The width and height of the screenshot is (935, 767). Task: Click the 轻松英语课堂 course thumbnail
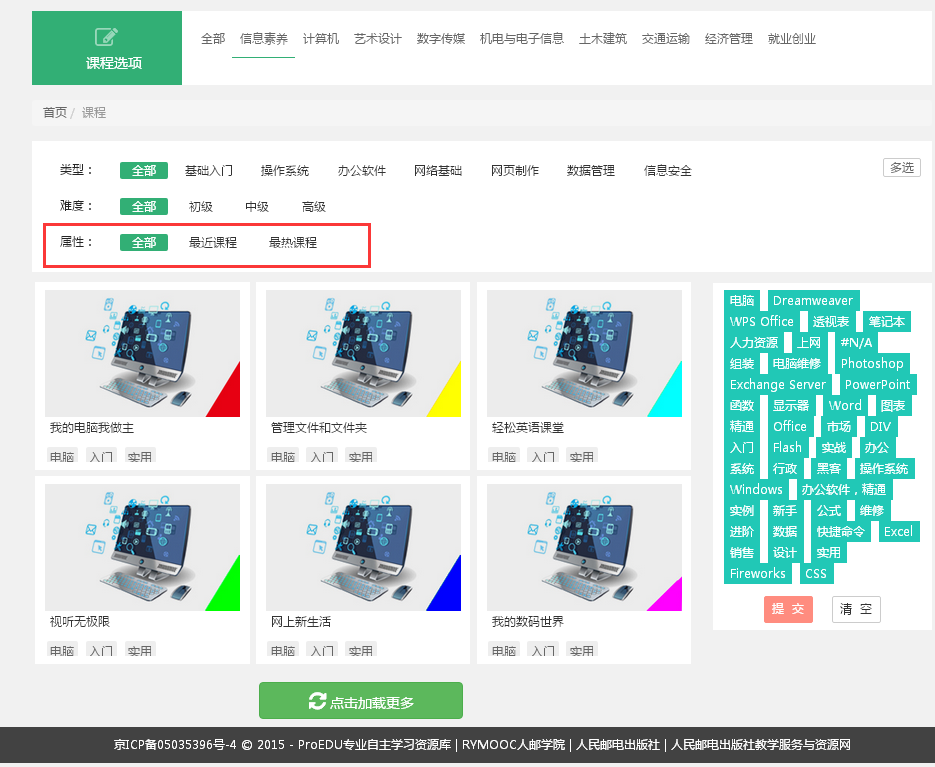click(584, 352)
